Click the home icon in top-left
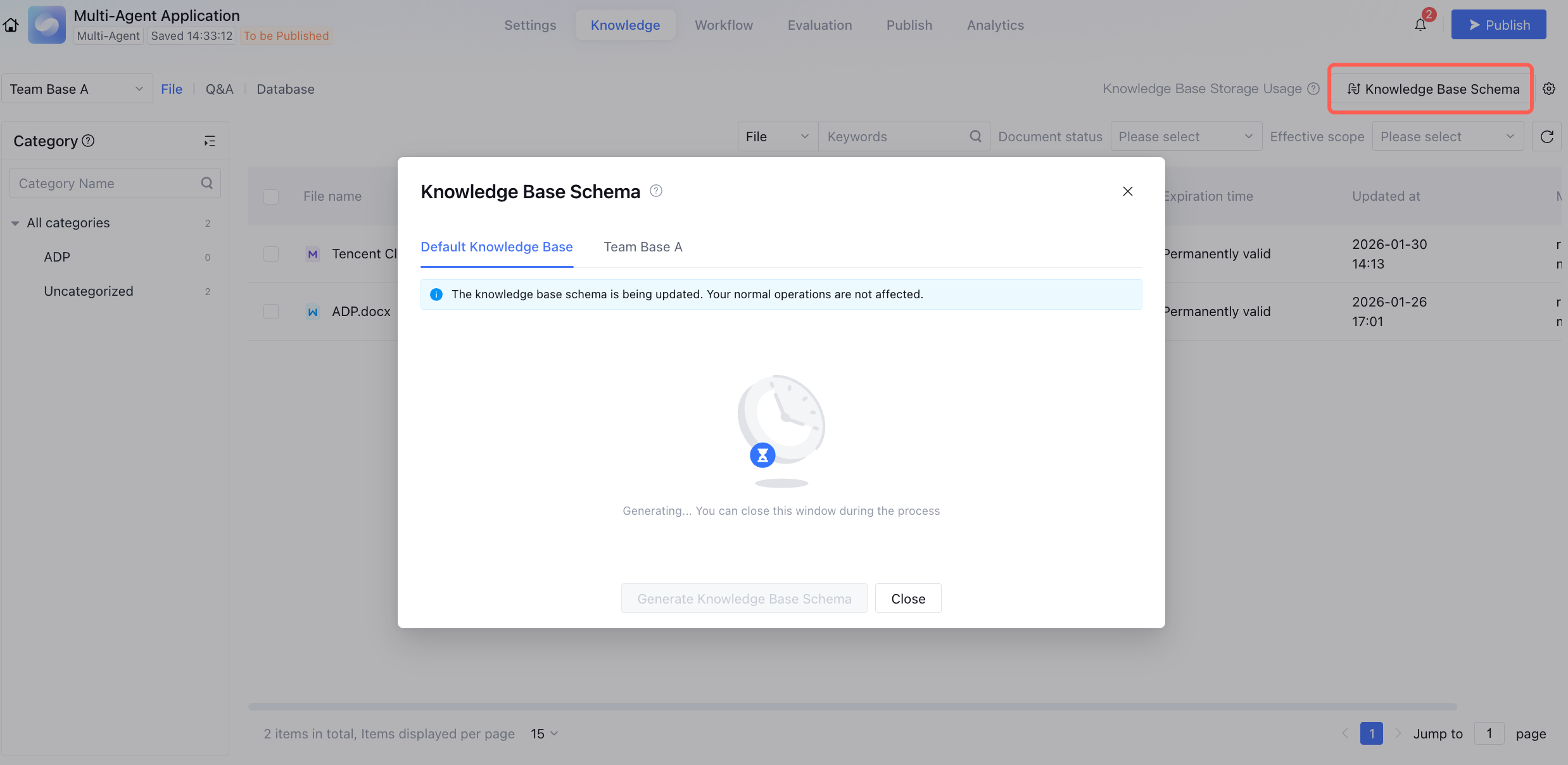 tap(11, 25)
